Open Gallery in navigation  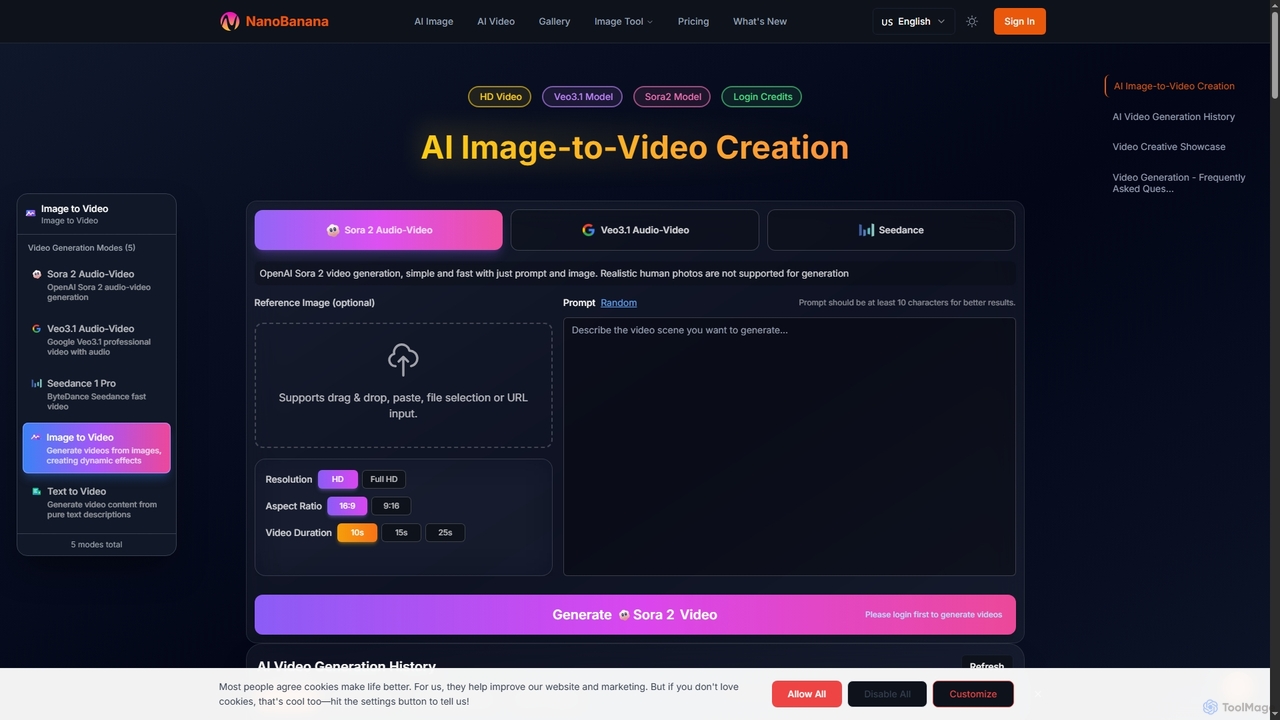554,21
